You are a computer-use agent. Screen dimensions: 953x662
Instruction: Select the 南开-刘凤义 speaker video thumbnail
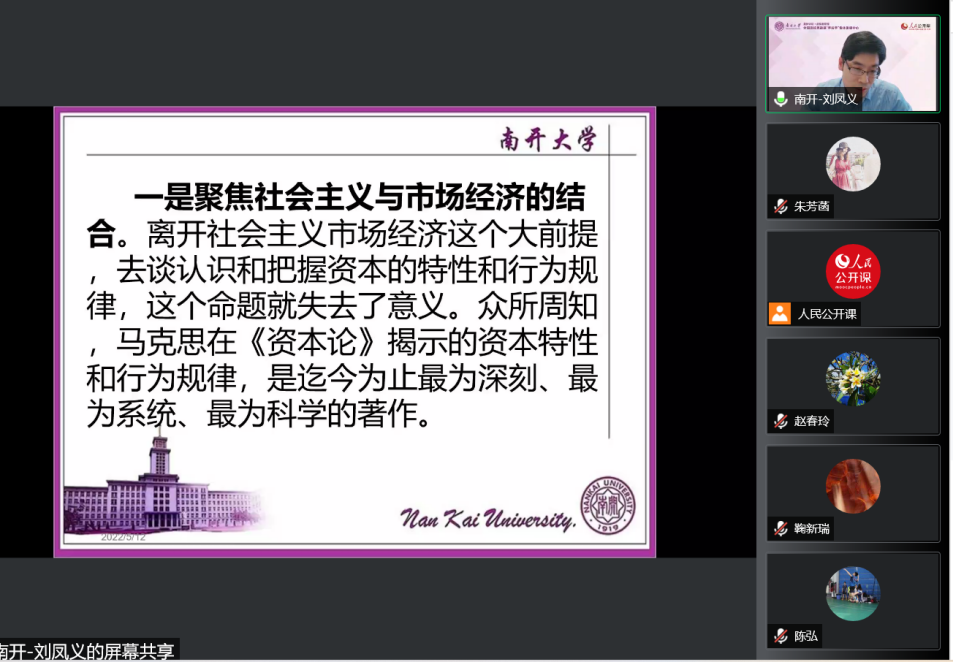coord(853,62)
